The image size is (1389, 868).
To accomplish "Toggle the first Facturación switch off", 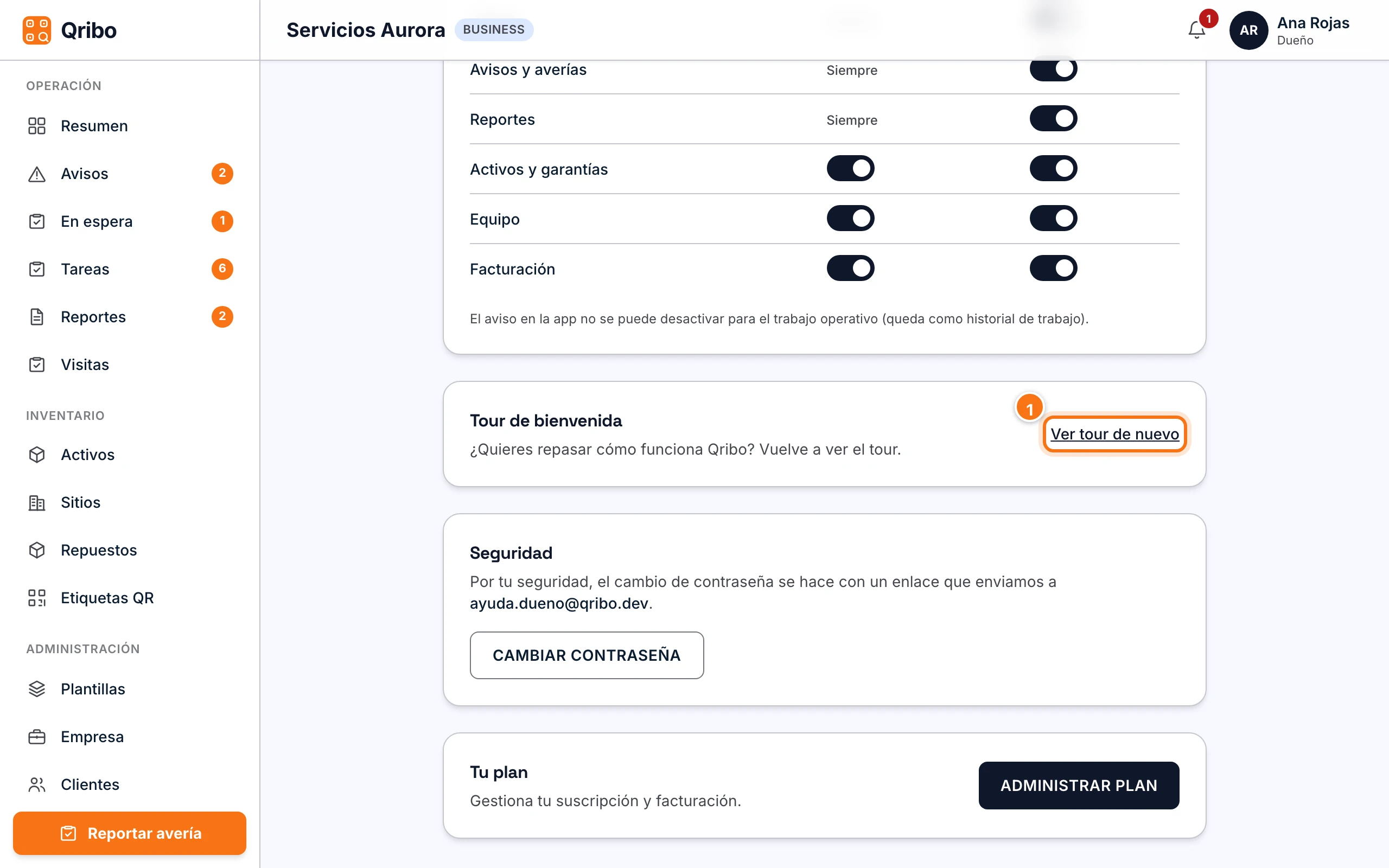I will tap(850, 268).
